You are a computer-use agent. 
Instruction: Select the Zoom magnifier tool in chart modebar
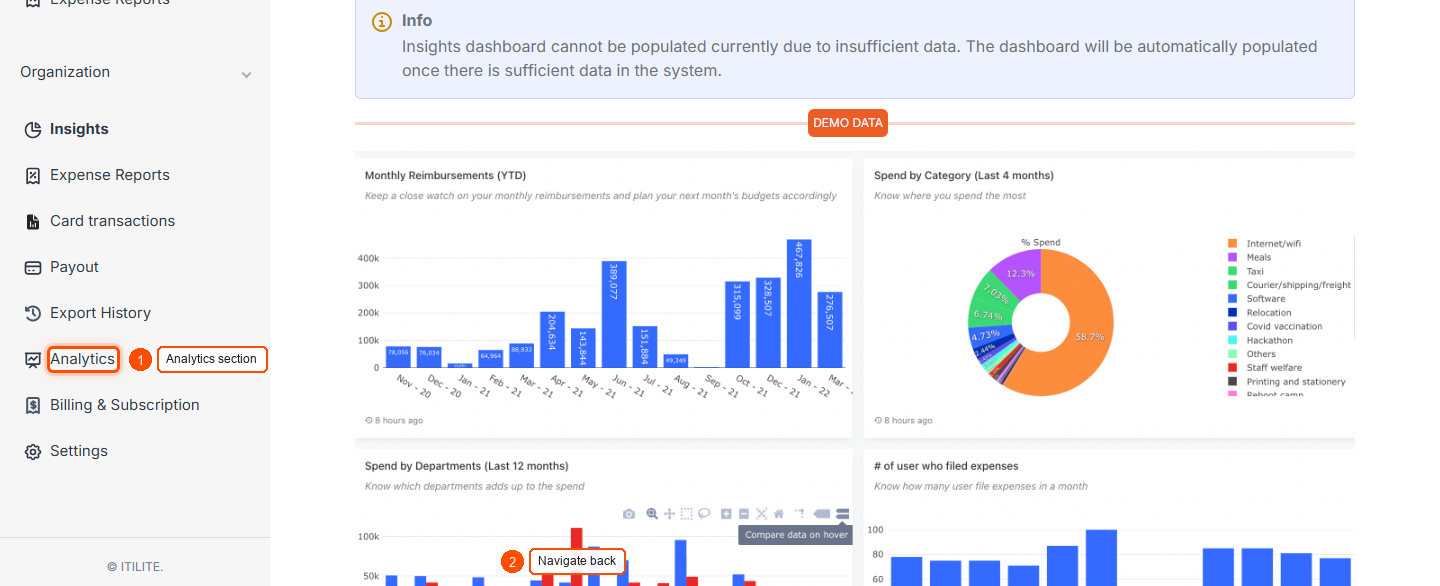point(652,514)
